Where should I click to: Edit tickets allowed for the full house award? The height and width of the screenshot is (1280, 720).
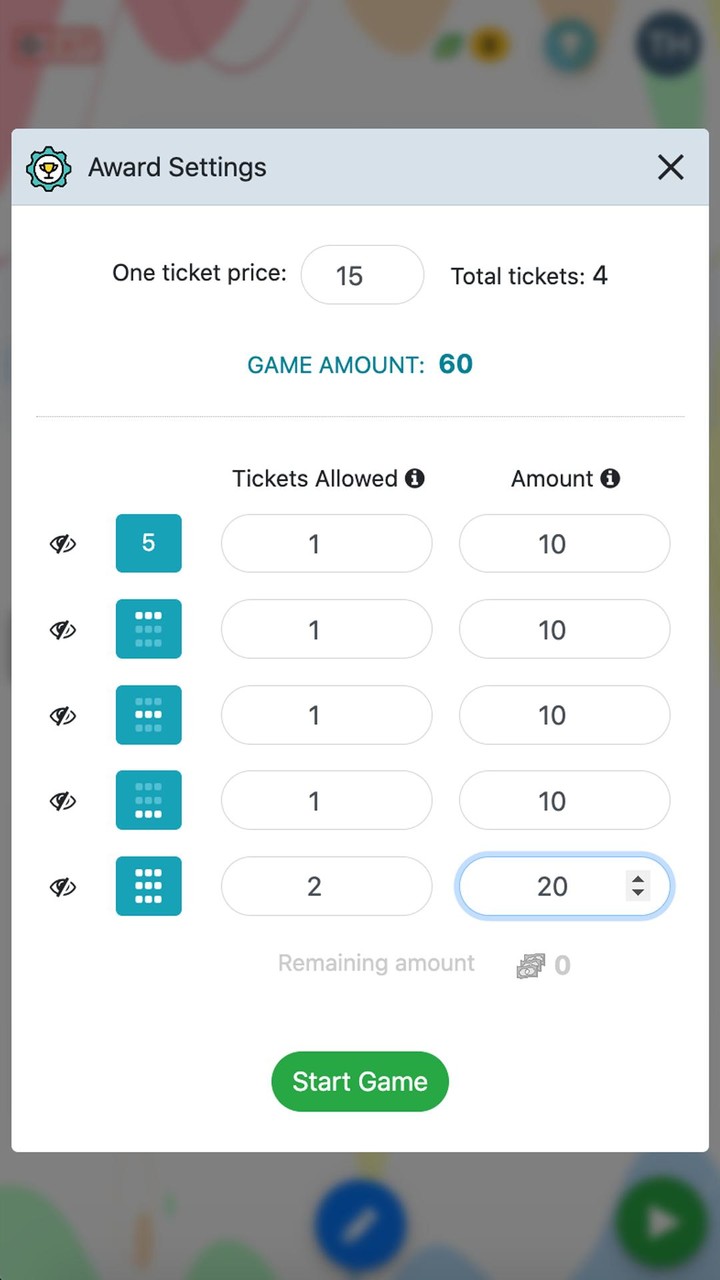[x=326, y=886]
